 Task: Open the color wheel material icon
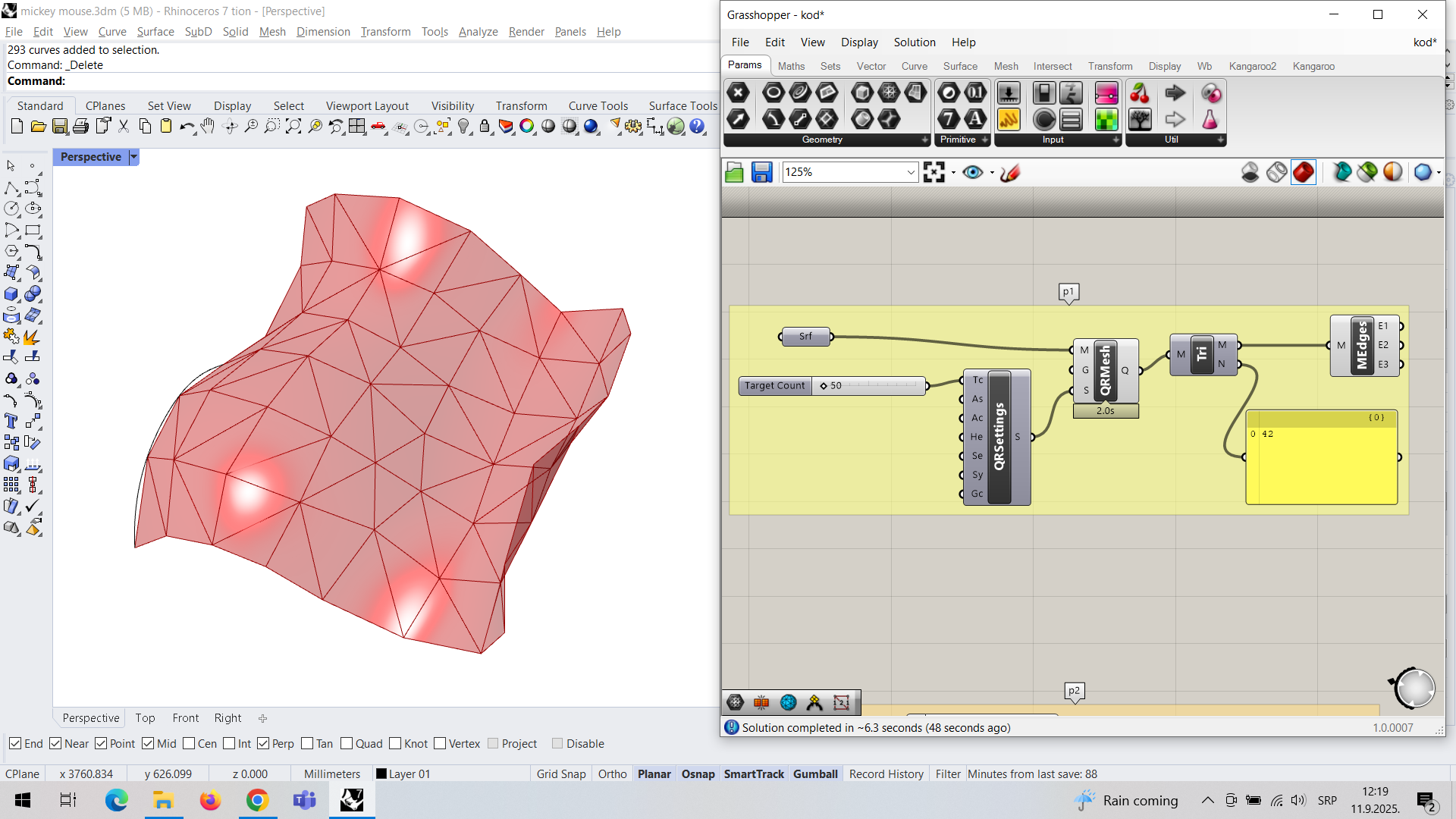tap(527, 127)
